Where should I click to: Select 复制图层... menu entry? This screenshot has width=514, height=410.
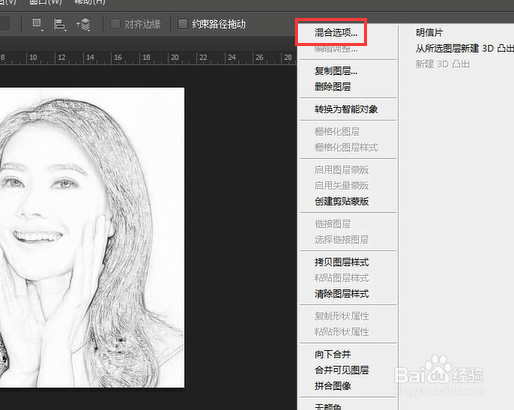pyautogui.click(x=336, y=71)
